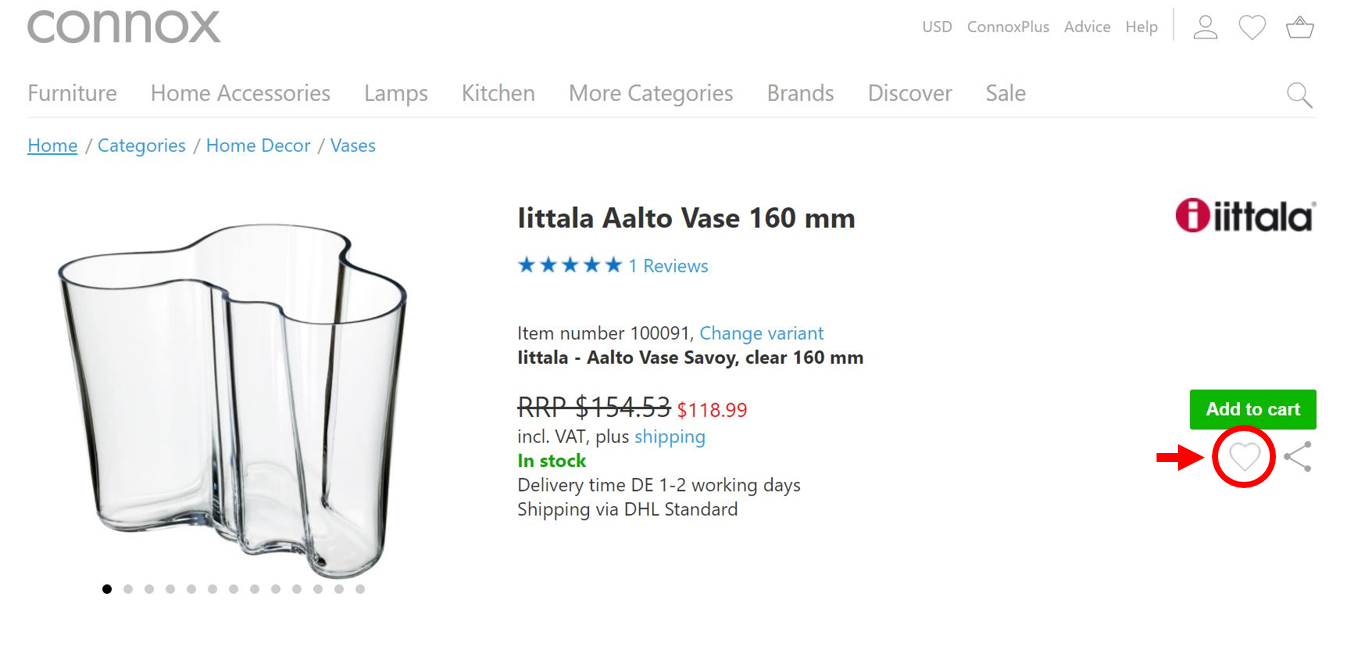1354x647 pixels.
Task: Open the user account icon
Action: (1205, 27)
